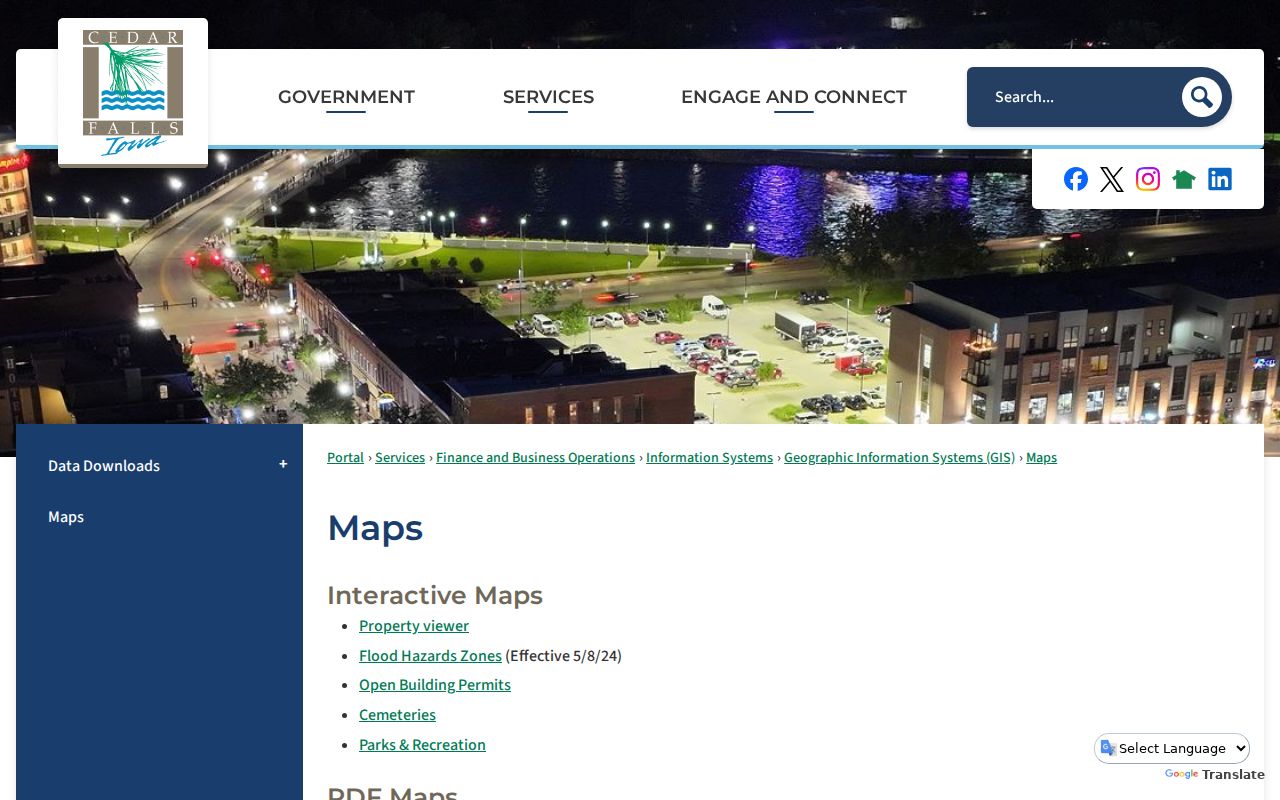Open the Open Building Permits link
The image size is (1280, 800).
pos(435,685)
